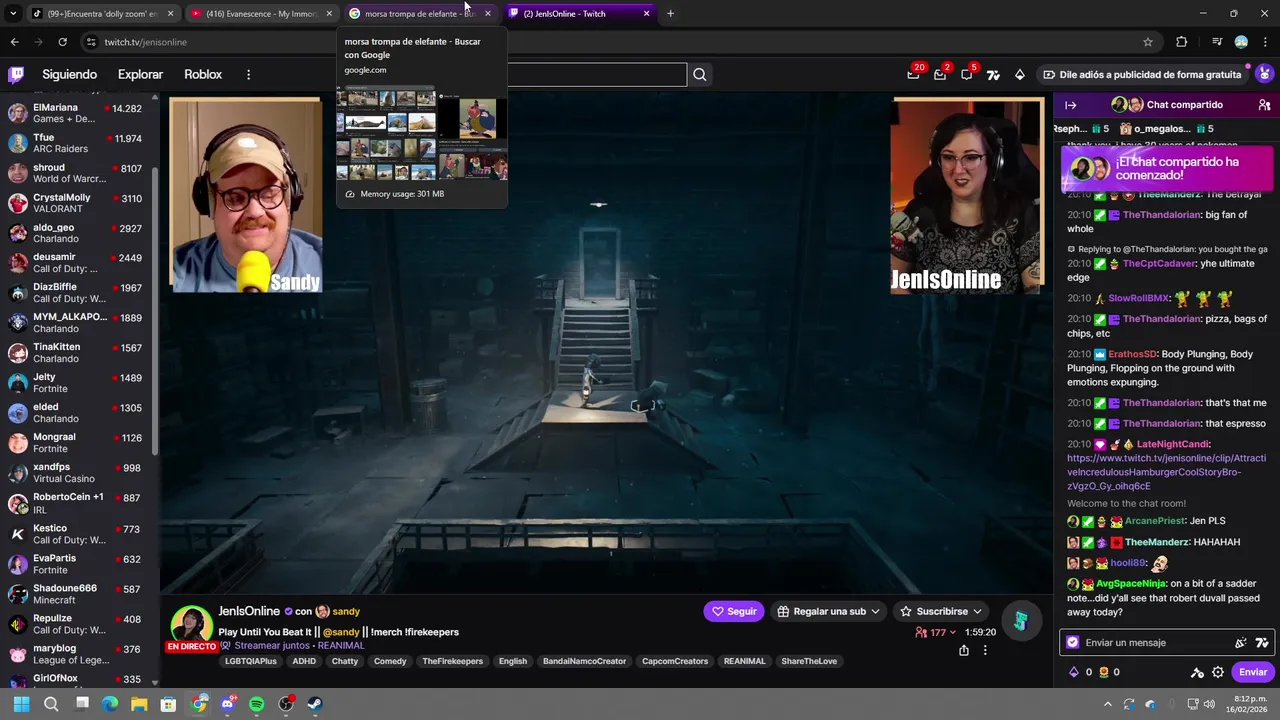The image size is (1280, 720).
Task: Open stream more options three dots
Action: click(x=985, y=650)
